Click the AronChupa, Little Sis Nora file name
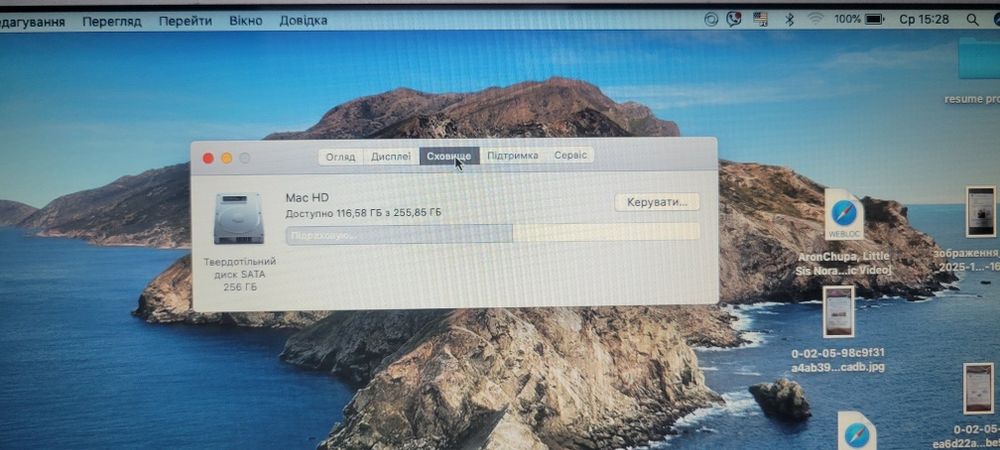Image resolution: width=1000 pixels, height=450 pixels. [842, 263]
